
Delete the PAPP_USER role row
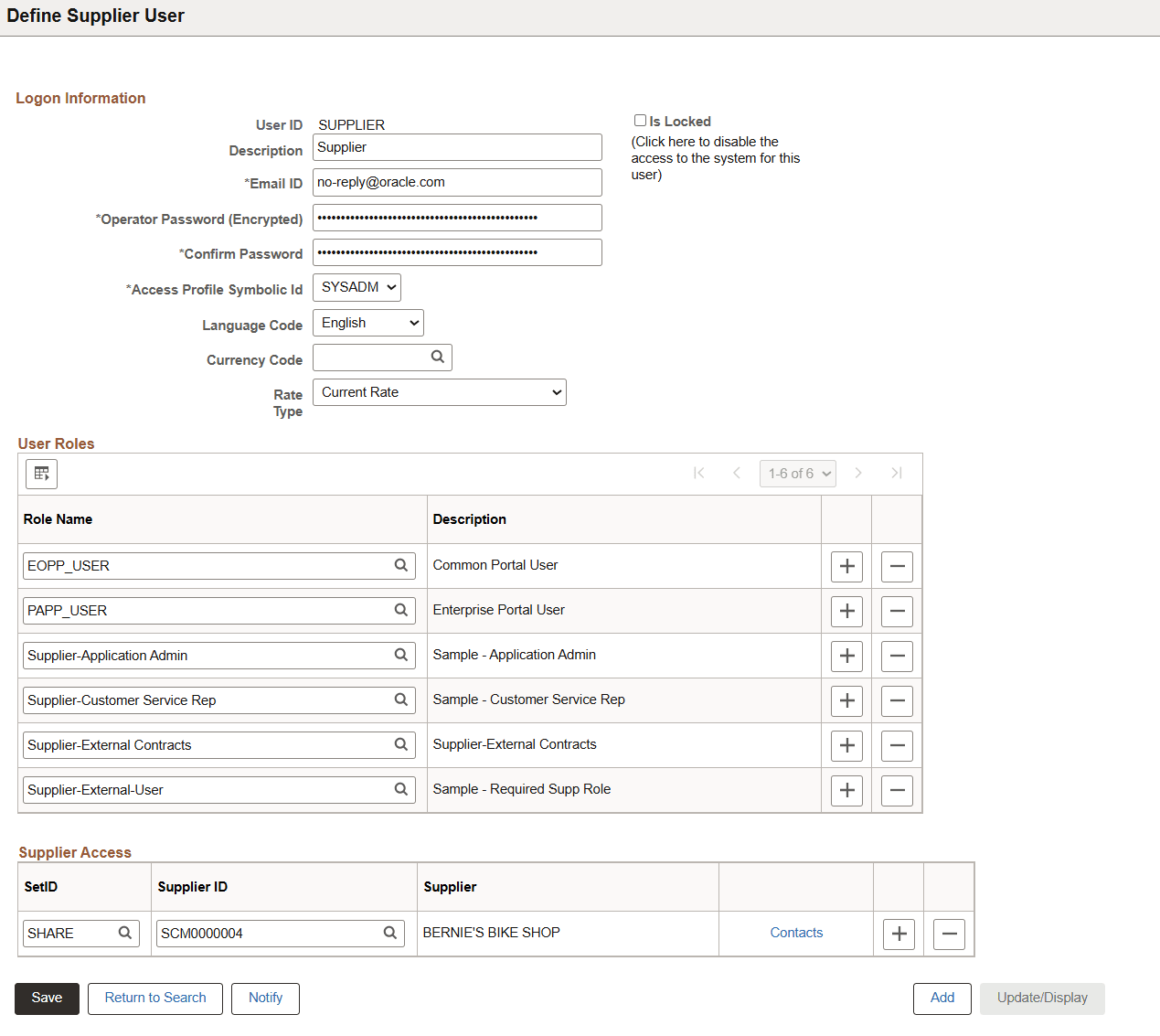[x=896, y=611]
